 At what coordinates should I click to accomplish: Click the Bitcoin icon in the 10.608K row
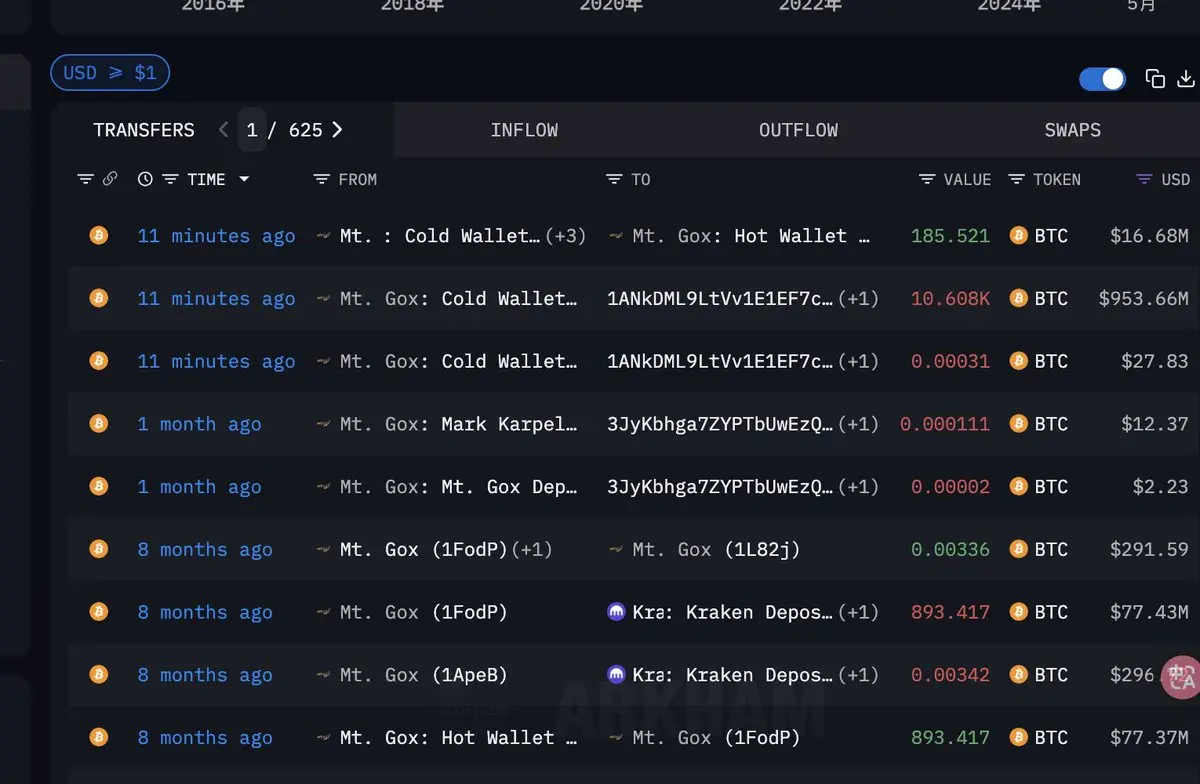click(x=98, y=298)
